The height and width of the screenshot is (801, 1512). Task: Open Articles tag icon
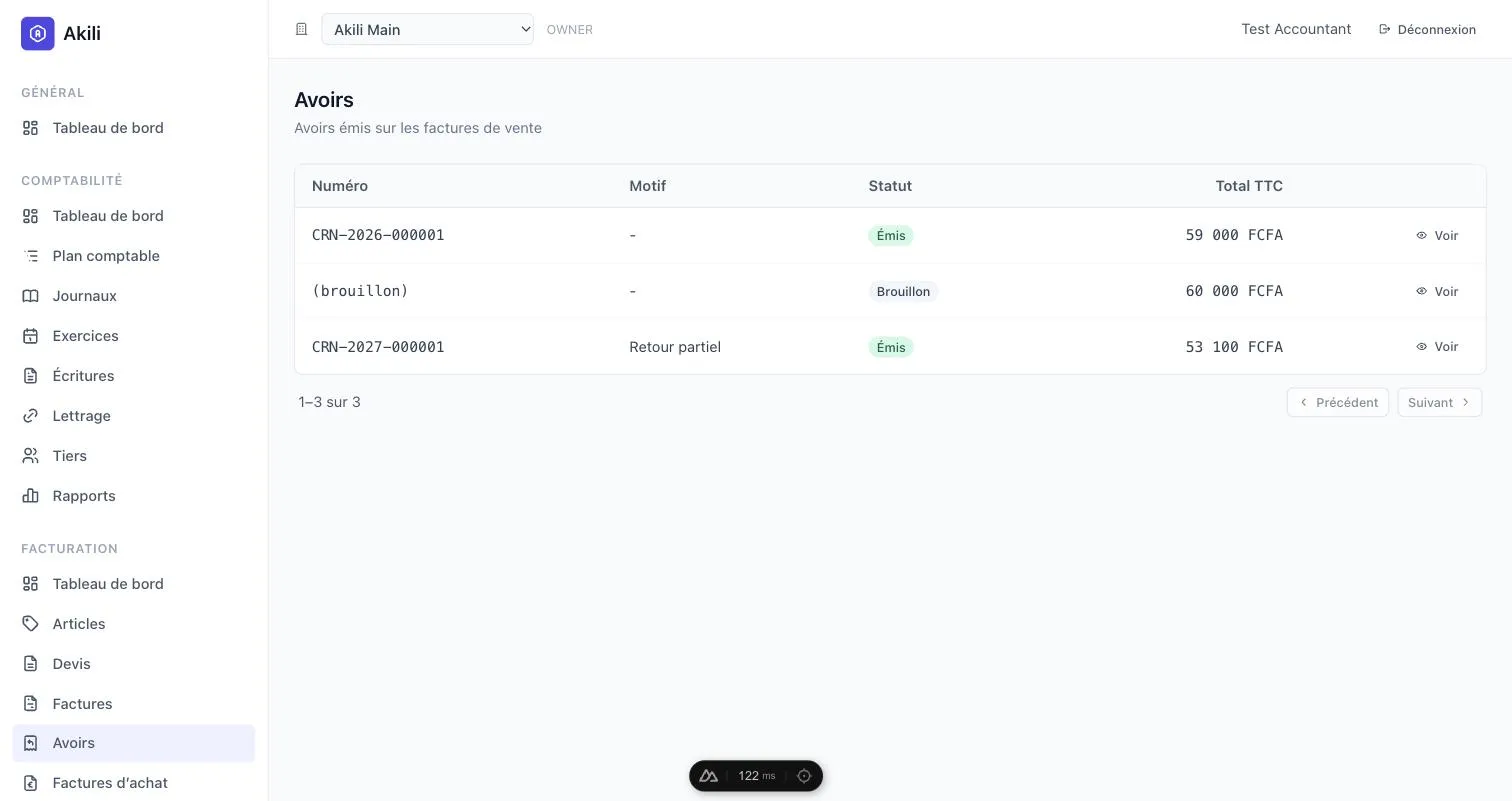(x=31, y=624)
